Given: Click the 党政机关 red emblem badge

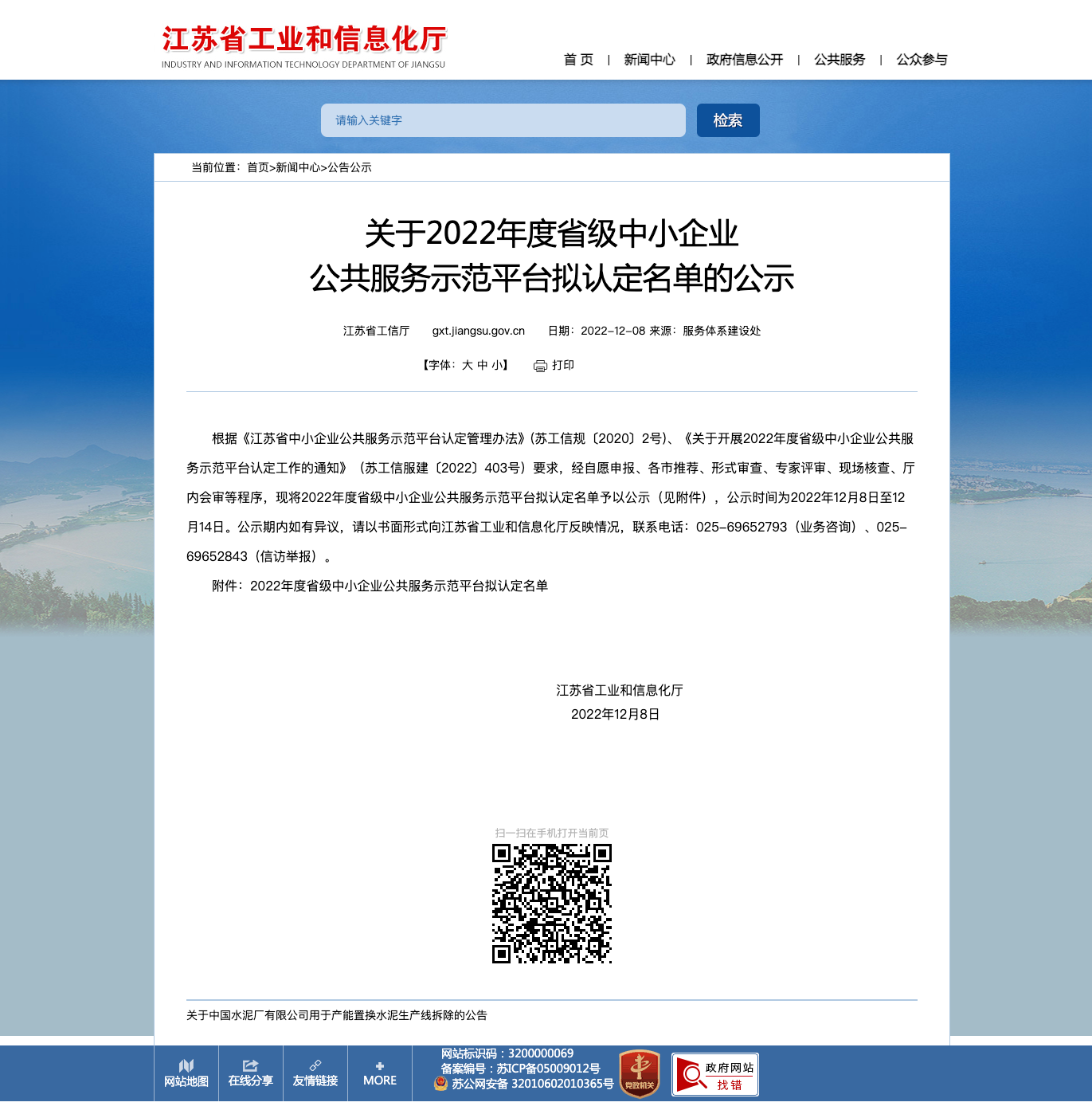Looking at the screenshot, I should (640, 1073).
